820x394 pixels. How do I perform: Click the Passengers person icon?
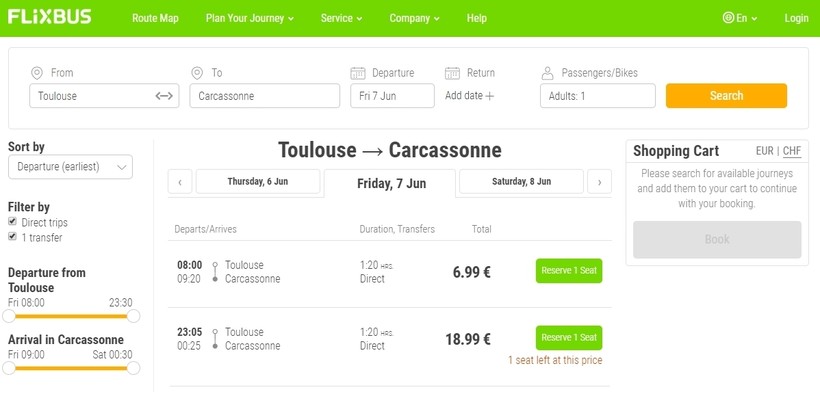pos(548,73)
